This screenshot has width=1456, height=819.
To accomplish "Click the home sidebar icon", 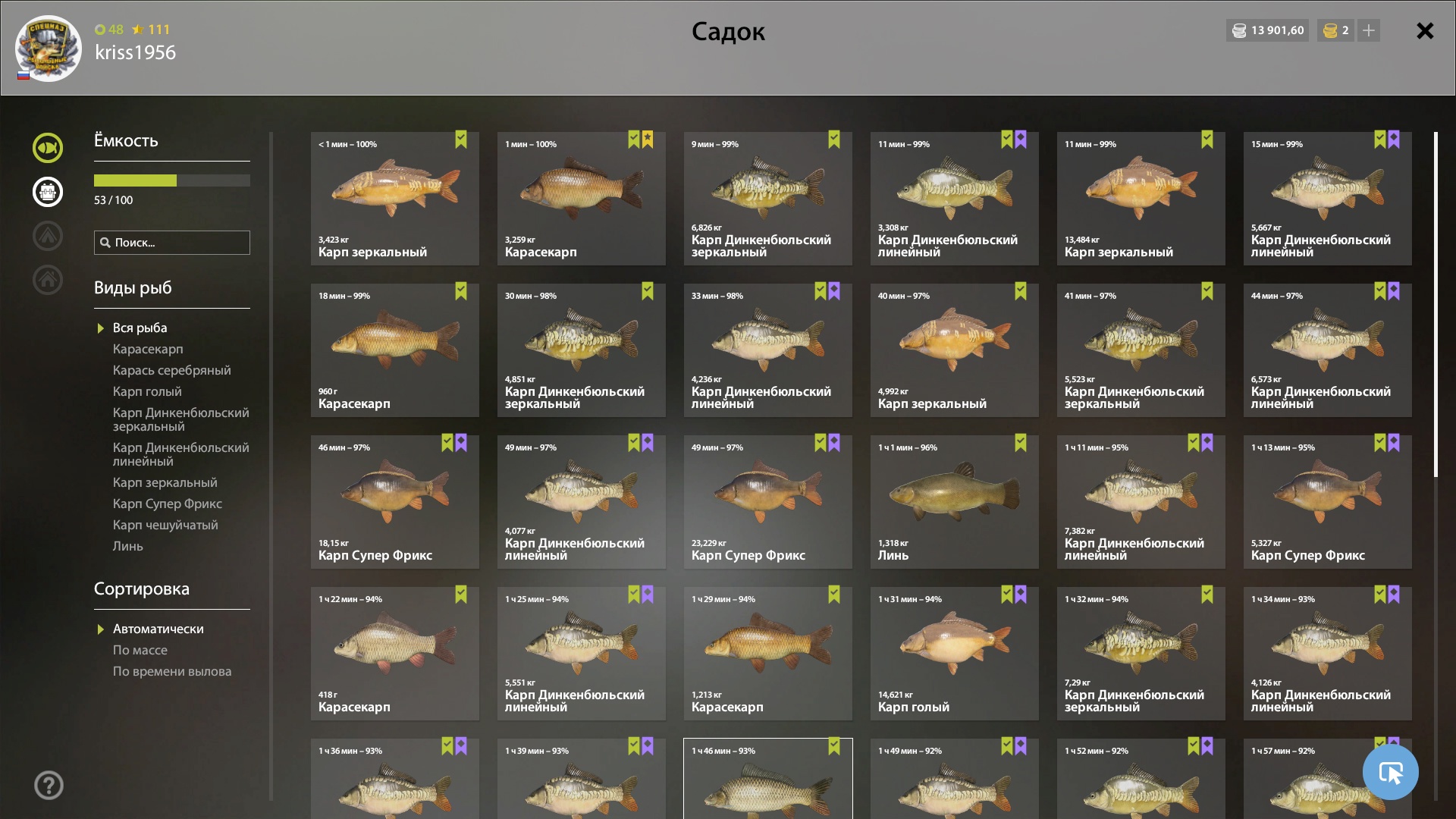I will point(48,280).
